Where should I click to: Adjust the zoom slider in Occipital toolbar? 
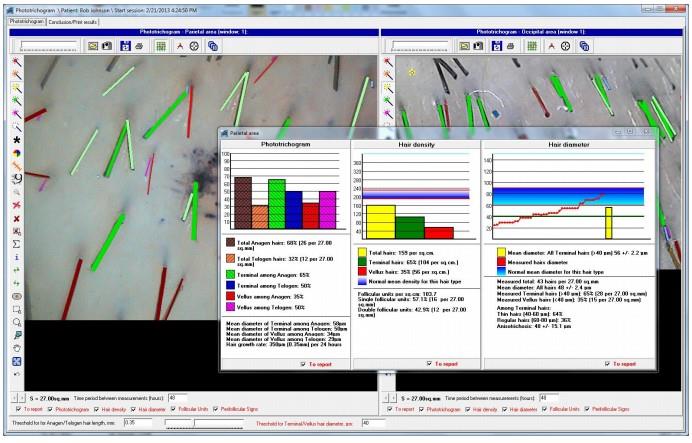click(x=420, y=46)
